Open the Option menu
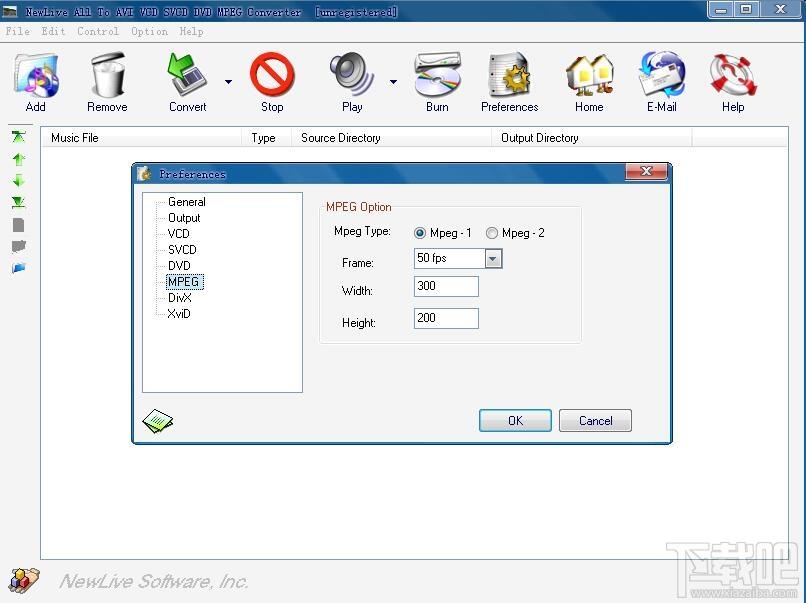Viewport: 806px width, 603px height. (x=149, y=31)
